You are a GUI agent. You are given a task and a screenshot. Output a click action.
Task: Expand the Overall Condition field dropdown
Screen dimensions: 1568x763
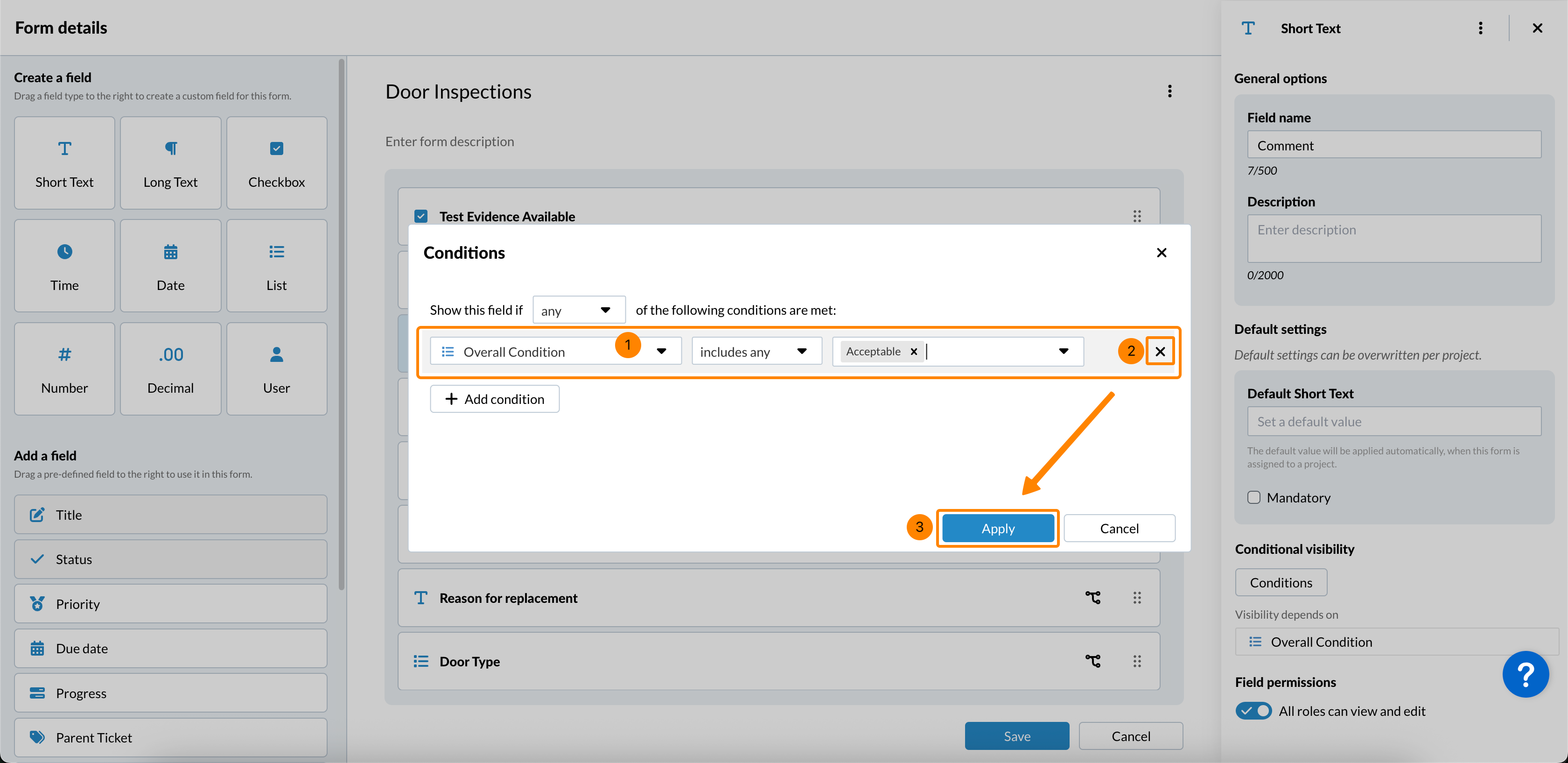coord(661,351)
